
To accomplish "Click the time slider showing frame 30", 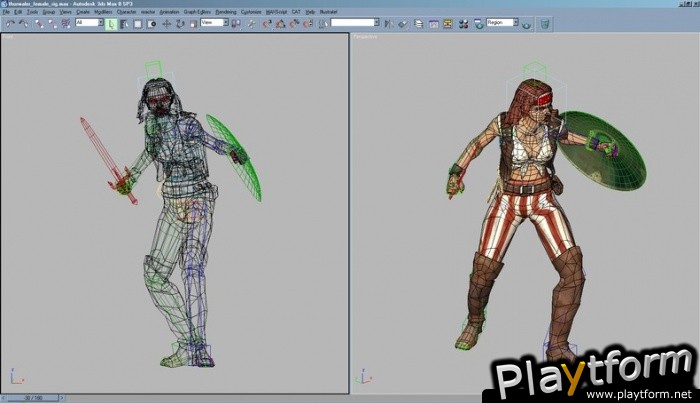I will [37, 398].
